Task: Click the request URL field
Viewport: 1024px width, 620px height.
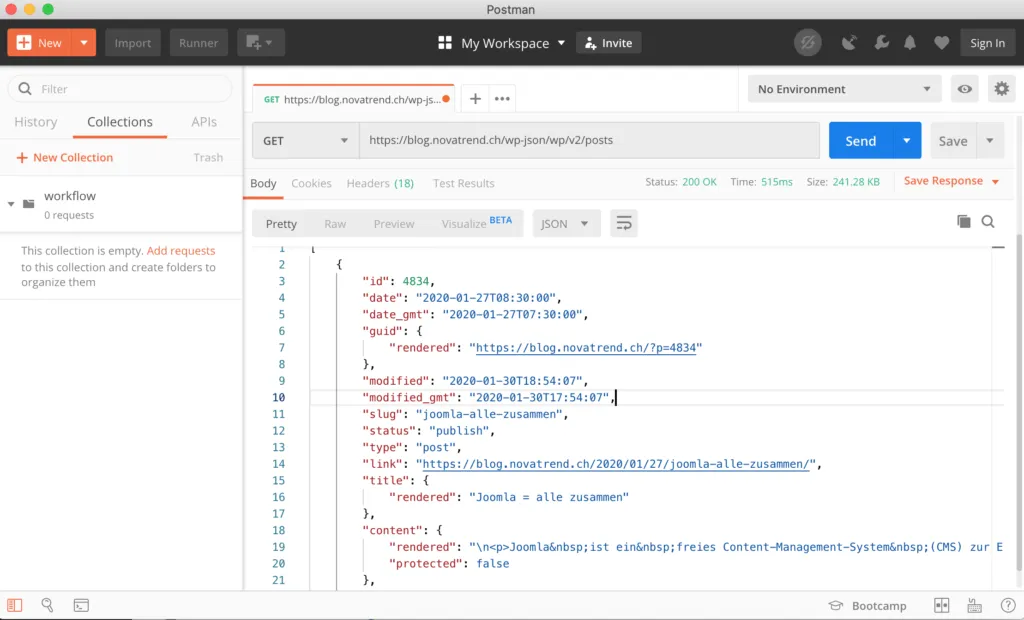Action: click(x=589, y=140)
